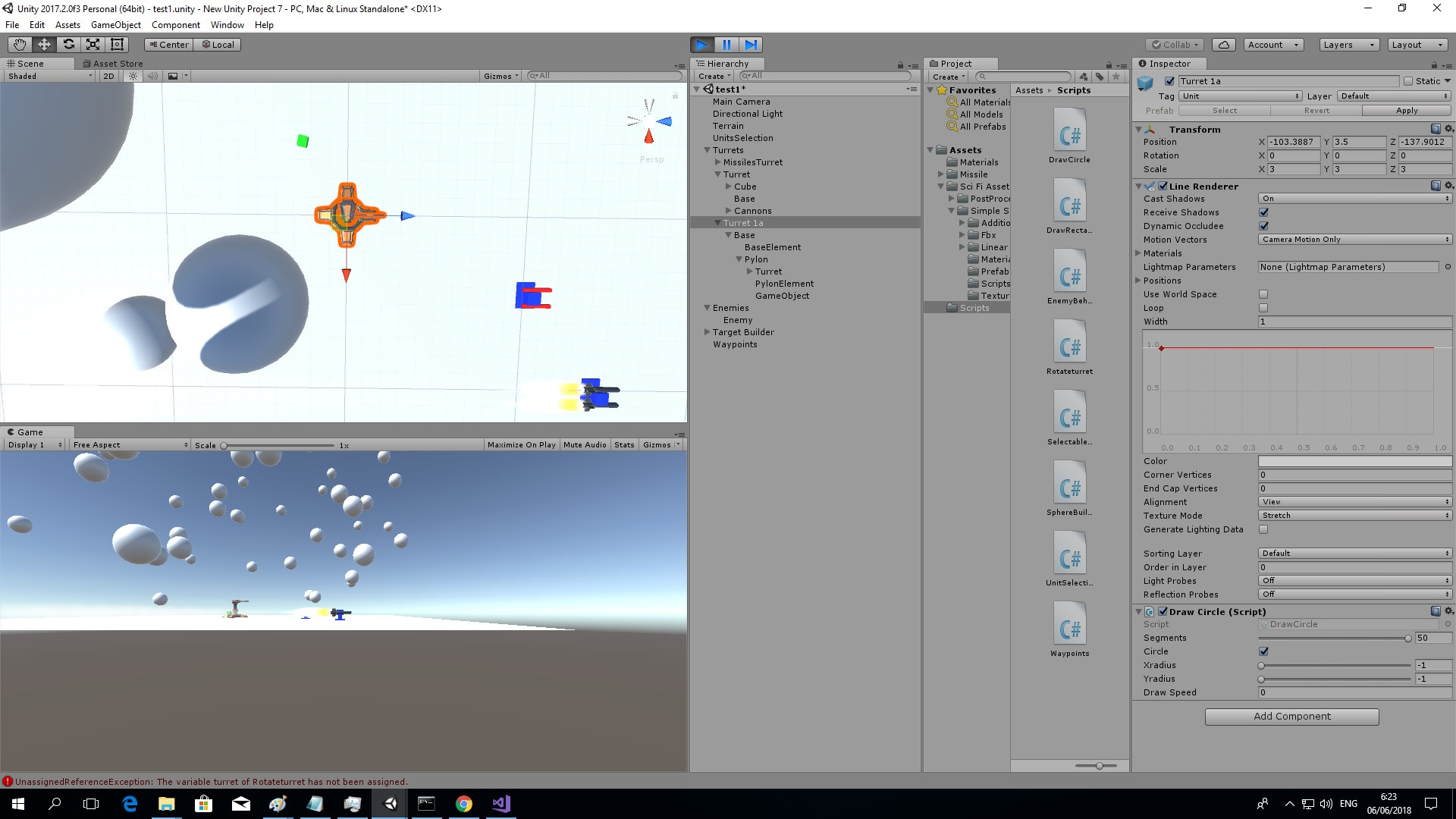Select the Scale tool in toolbar
The height and width of the screenshot is (819, 1456).
(x=93, y=45)
